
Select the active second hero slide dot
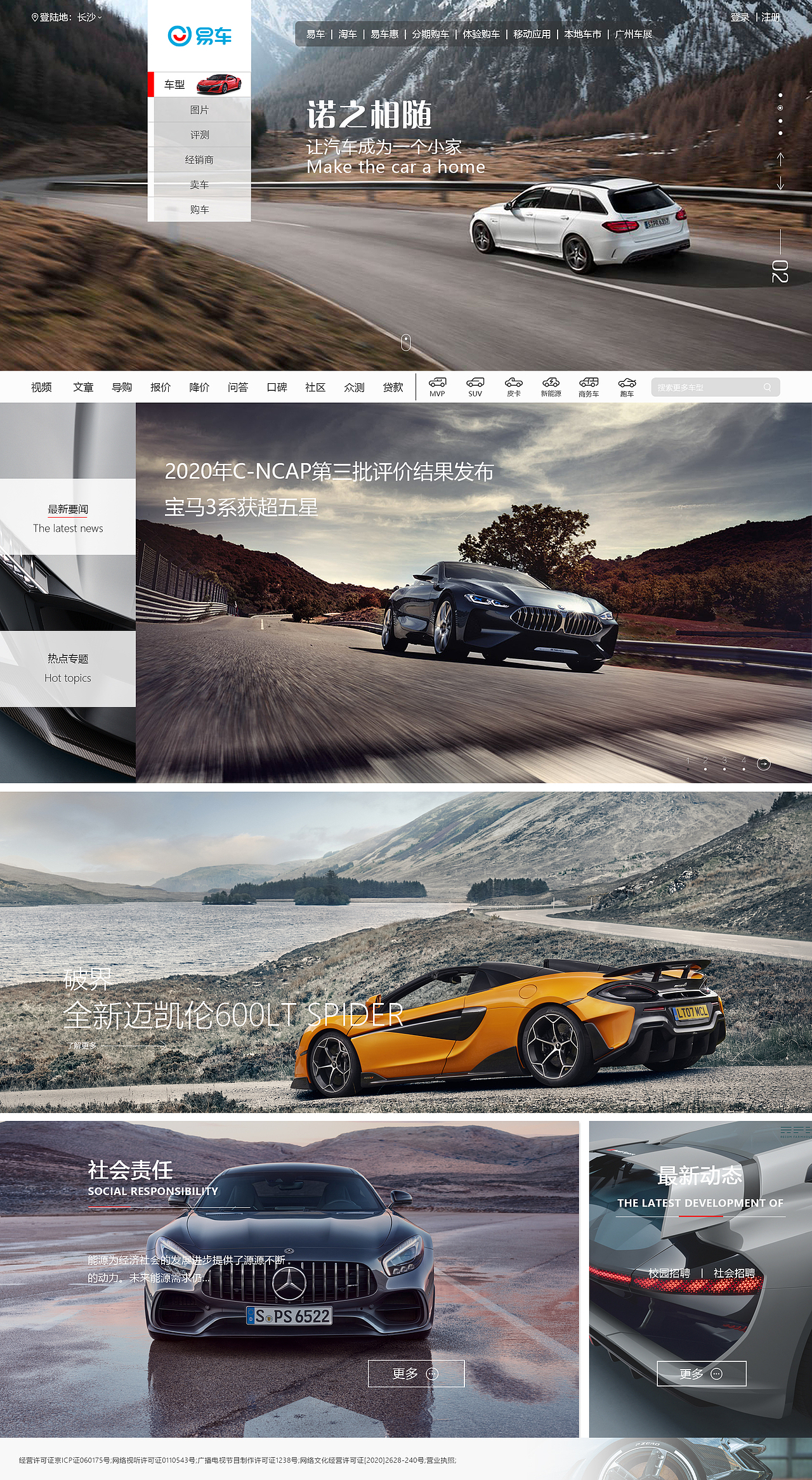coord(780,108)
